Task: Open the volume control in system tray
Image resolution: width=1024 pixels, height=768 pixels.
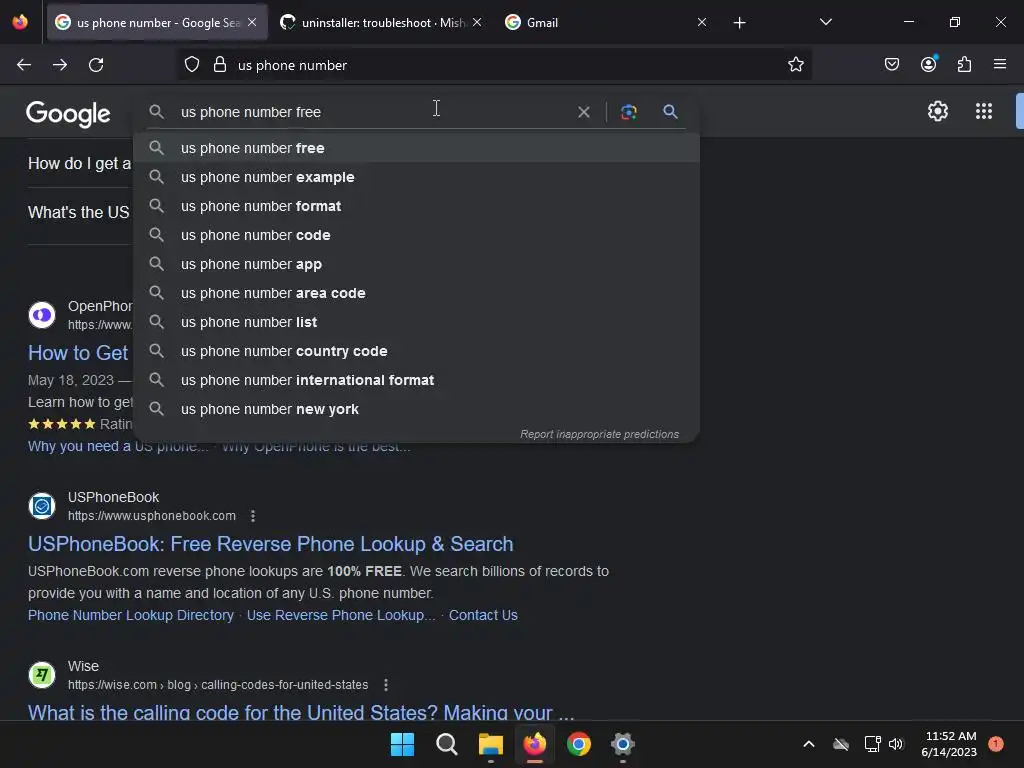Action: click(895, 744)
